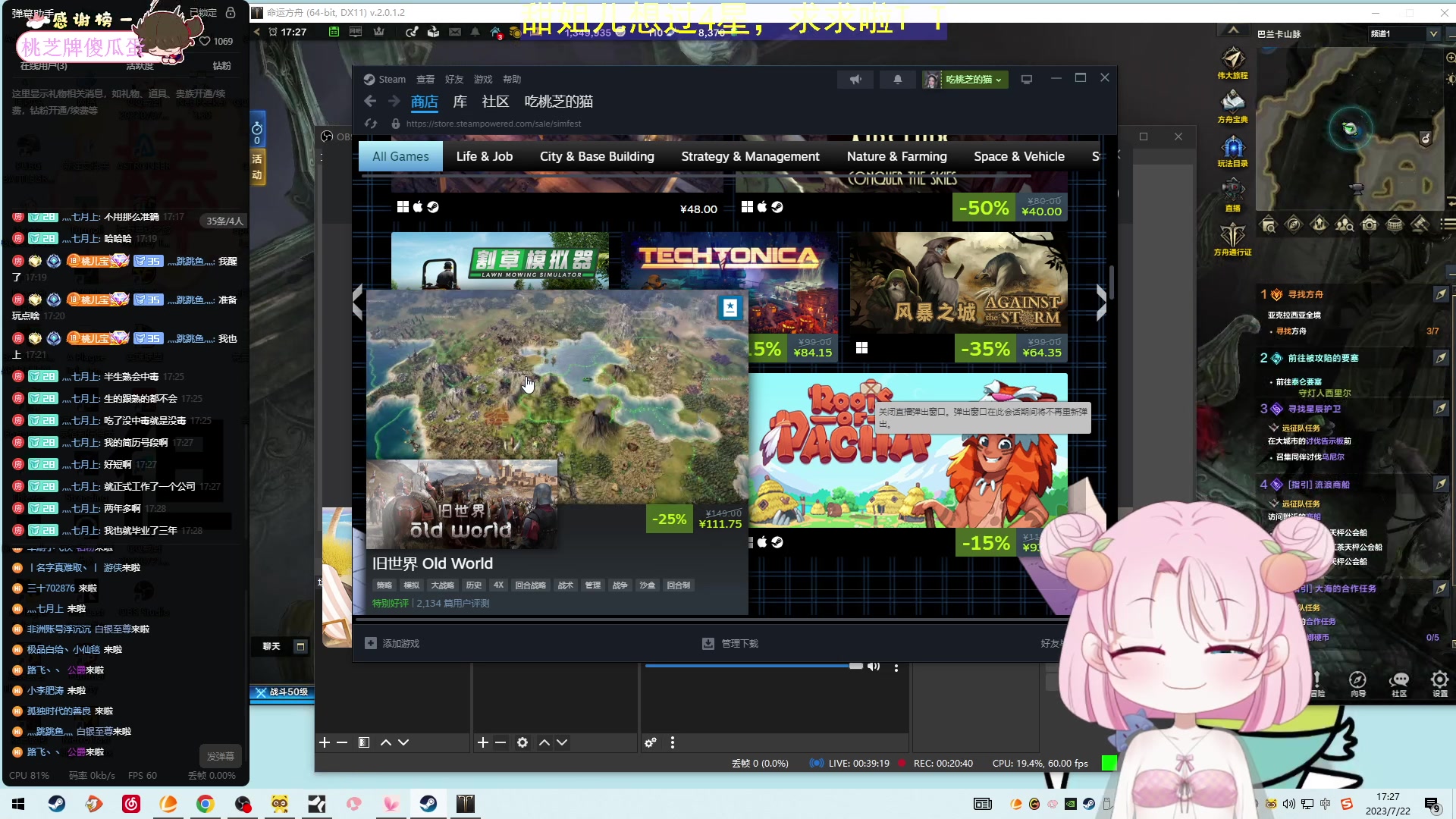Add a new OBS scene

point(325,742)
